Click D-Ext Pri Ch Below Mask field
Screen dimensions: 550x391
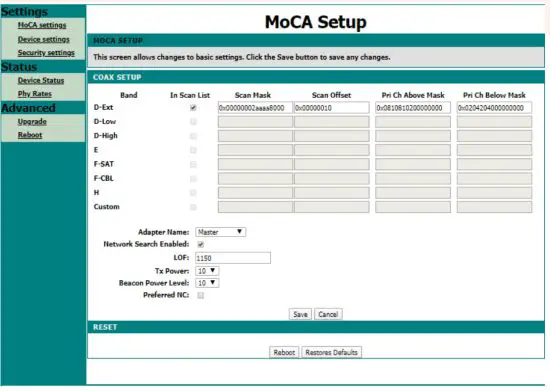point(494,108)
